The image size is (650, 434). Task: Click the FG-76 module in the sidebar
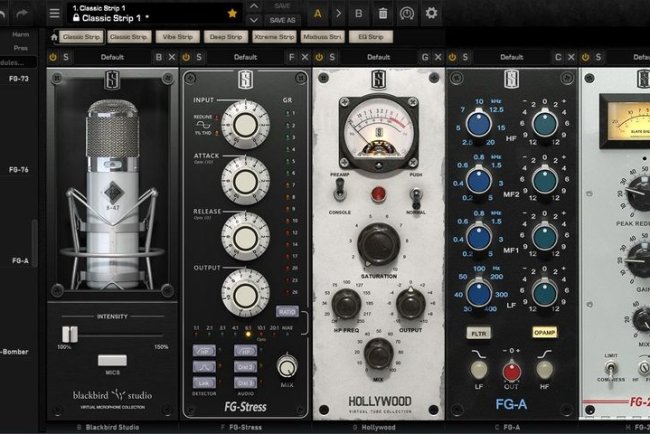tap(19, 170)
